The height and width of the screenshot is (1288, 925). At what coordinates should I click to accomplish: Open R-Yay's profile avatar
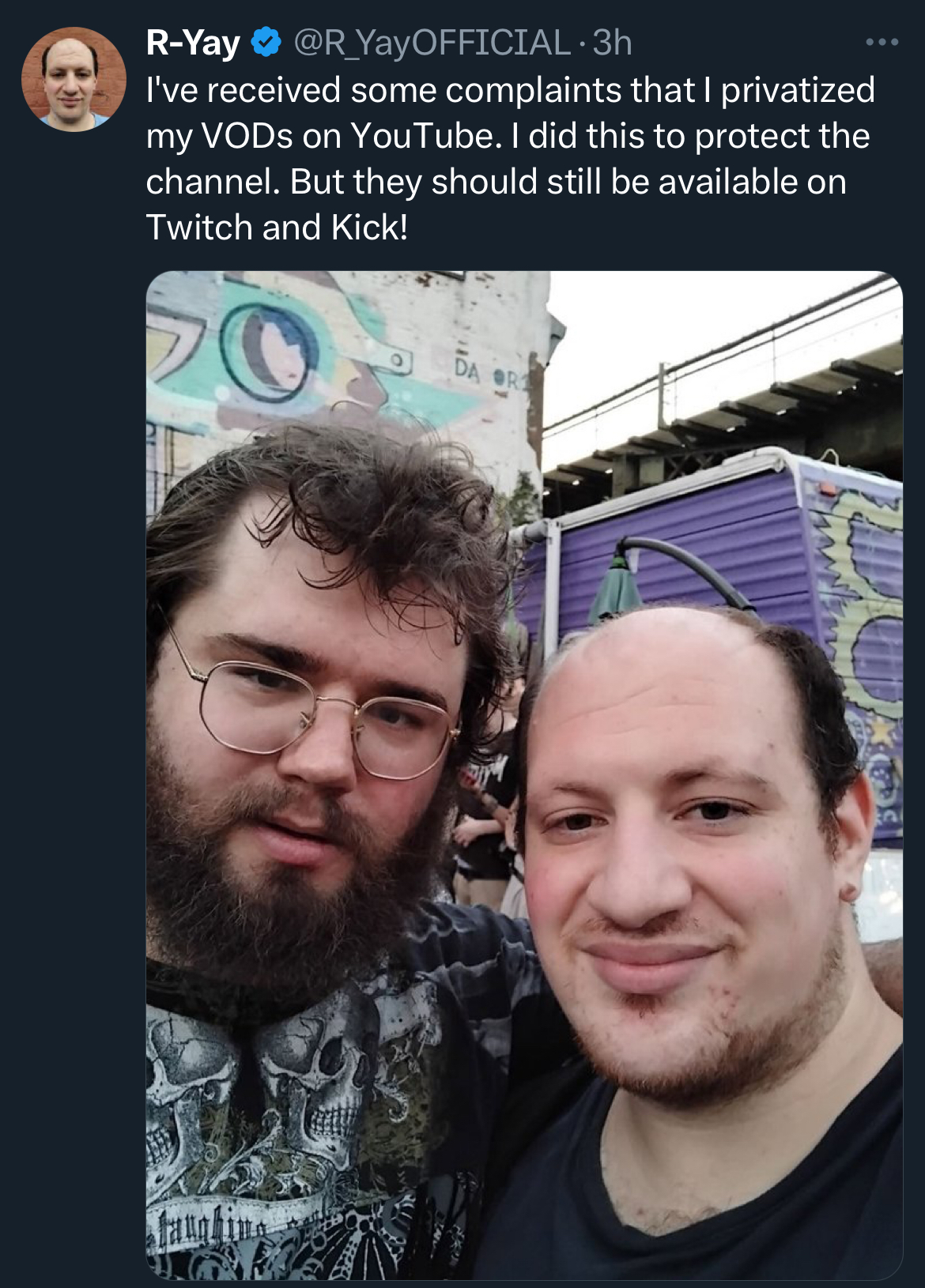point(73,78)
